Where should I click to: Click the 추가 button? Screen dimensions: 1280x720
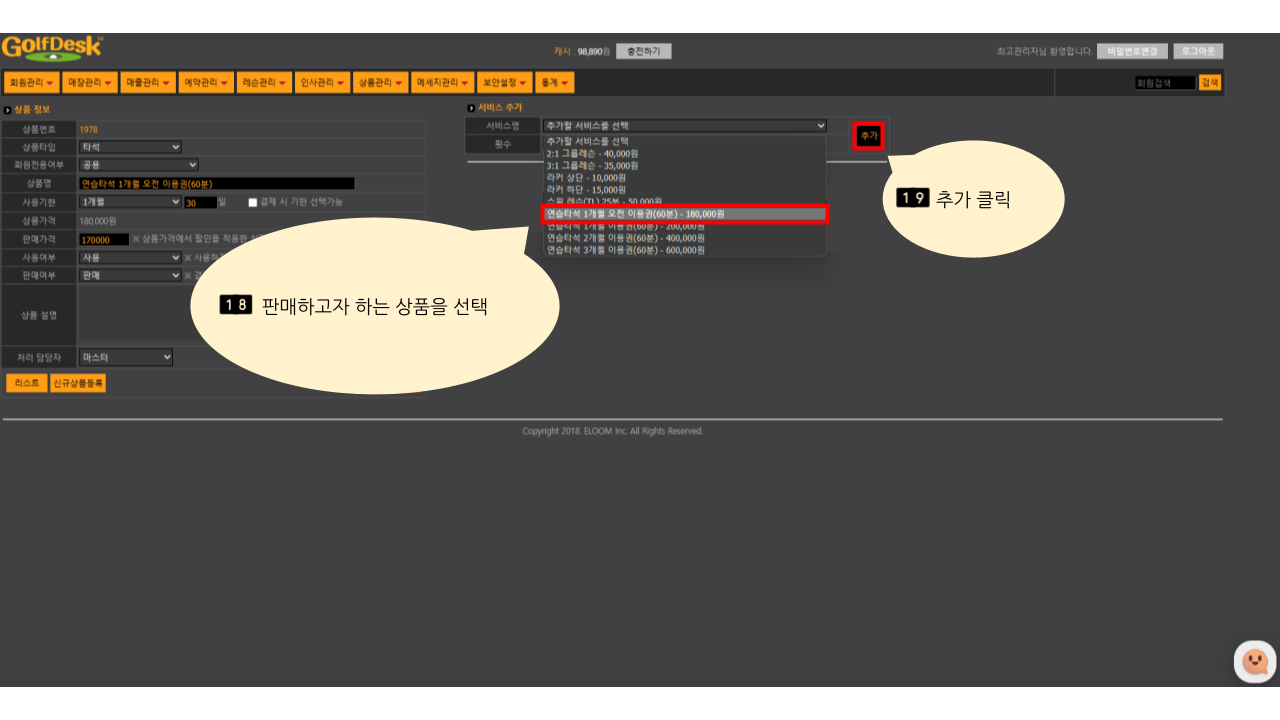(x=868, y=135)
